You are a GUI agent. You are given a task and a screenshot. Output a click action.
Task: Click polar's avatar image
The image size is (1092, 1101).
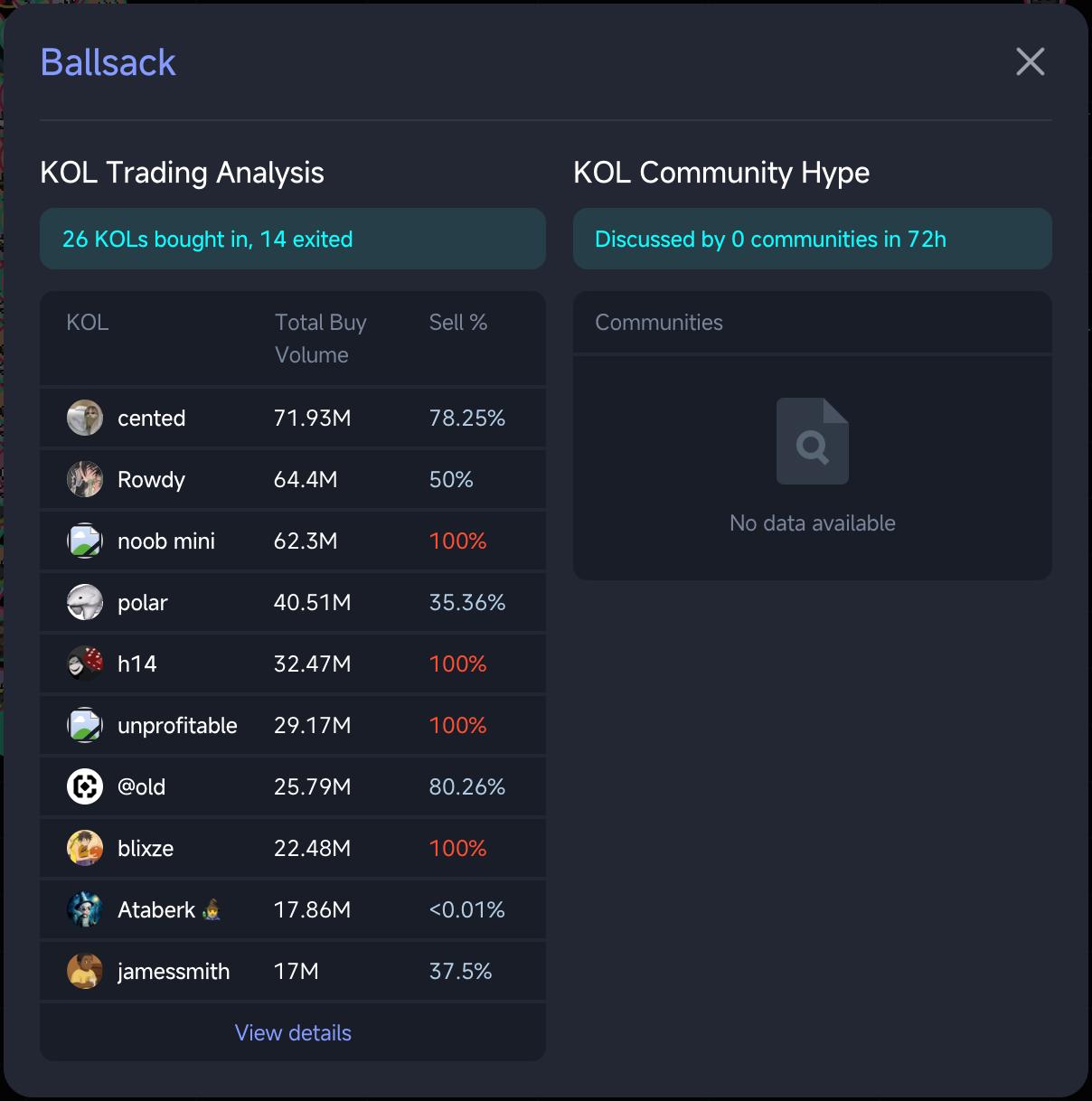[x=85, y=602]
